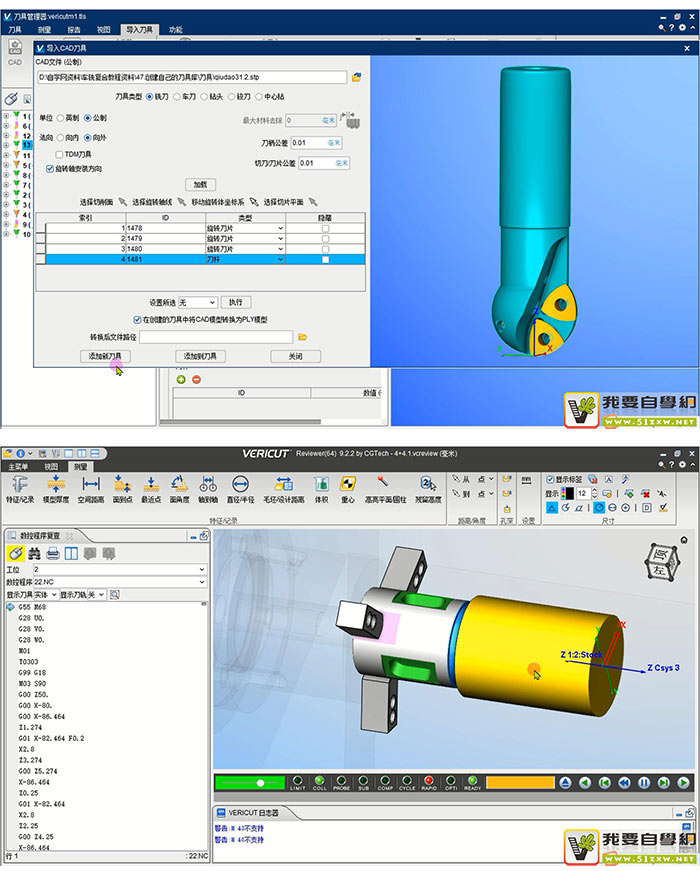Click the 移动旋转体坐标系 pick arrow icon

[254, 202]
